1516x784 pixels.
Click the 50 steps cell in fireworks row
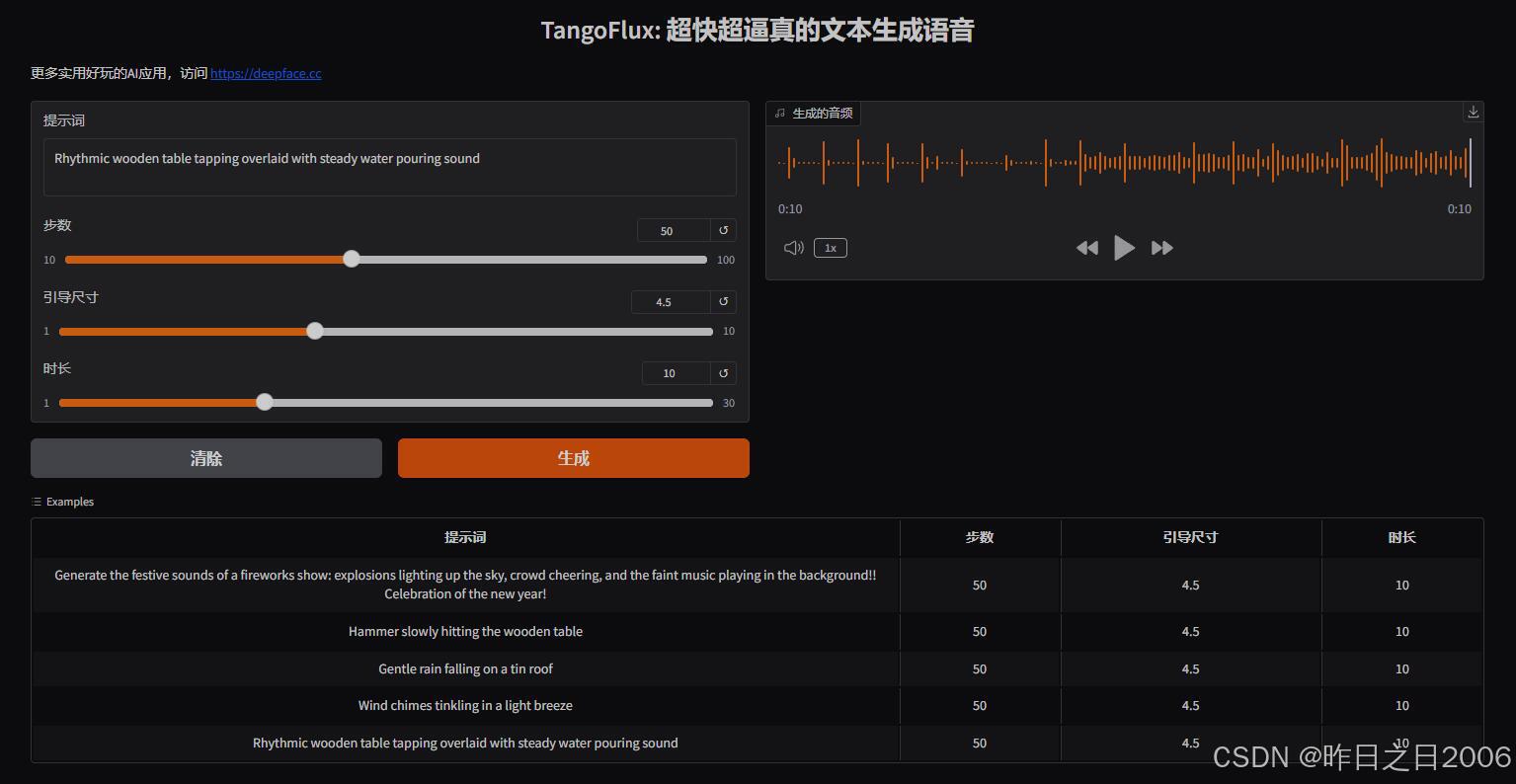(980, 585)
